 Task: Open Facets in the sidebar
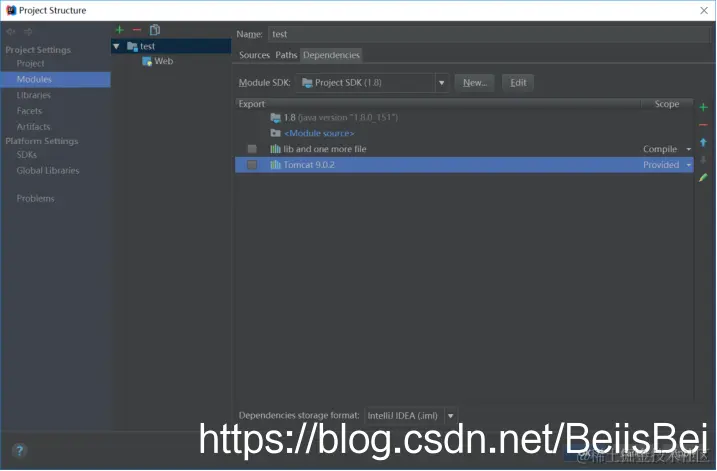point(29,111)
